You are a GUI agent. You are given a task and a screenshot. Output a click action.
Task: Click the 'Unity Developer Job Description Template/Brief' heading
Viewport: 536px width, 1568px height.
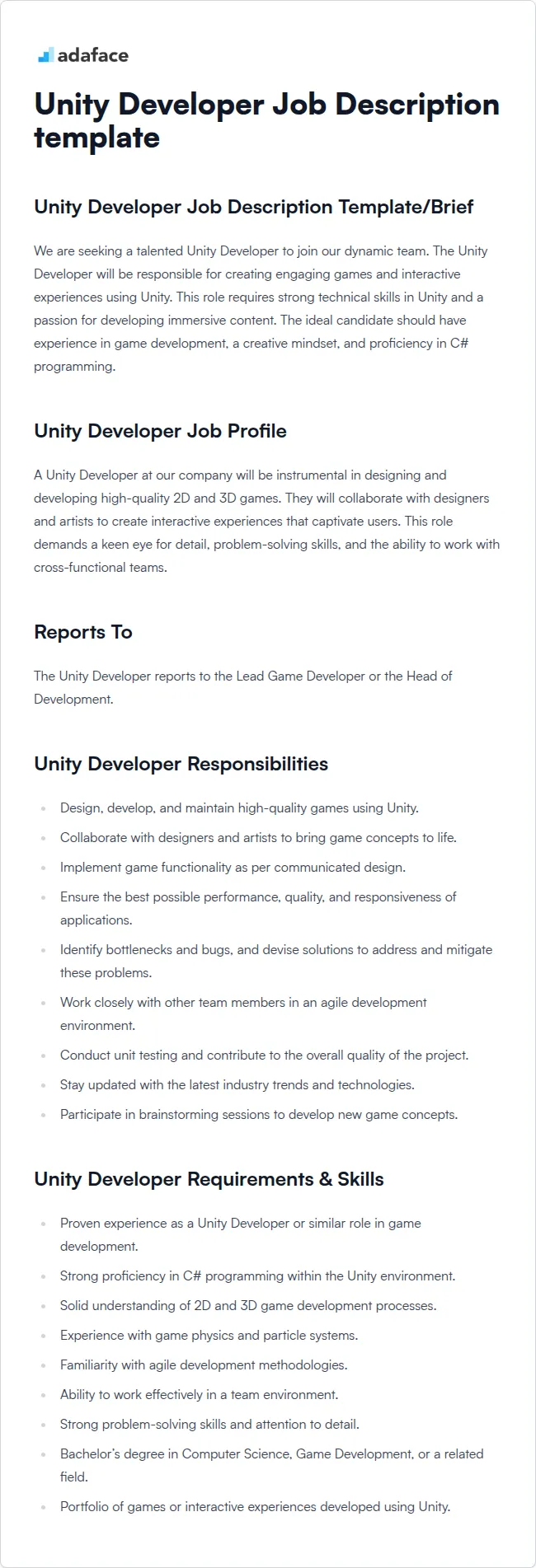253,207
